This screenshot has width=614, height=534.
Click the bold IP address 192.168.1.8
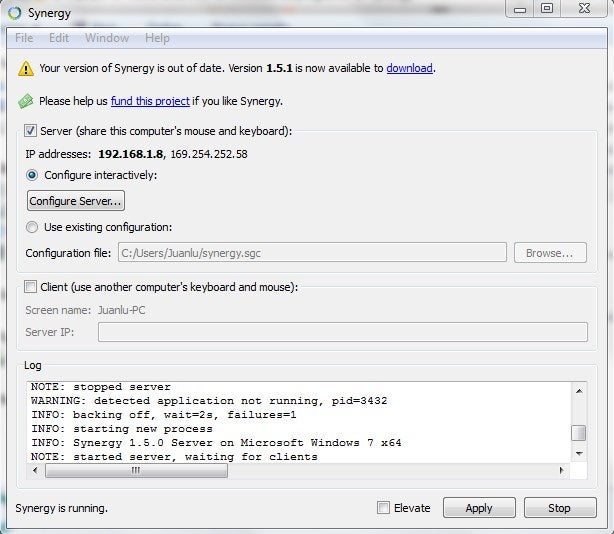pyautogui.click(x=130, y=154)
